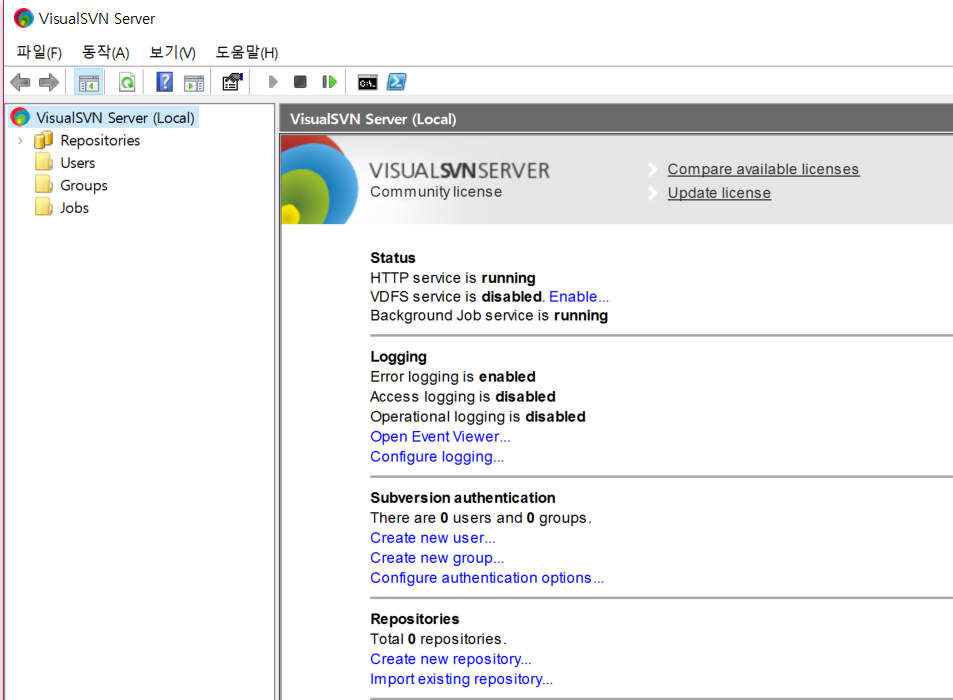
Task: Click Create new group... link
Action: [437, 558]
